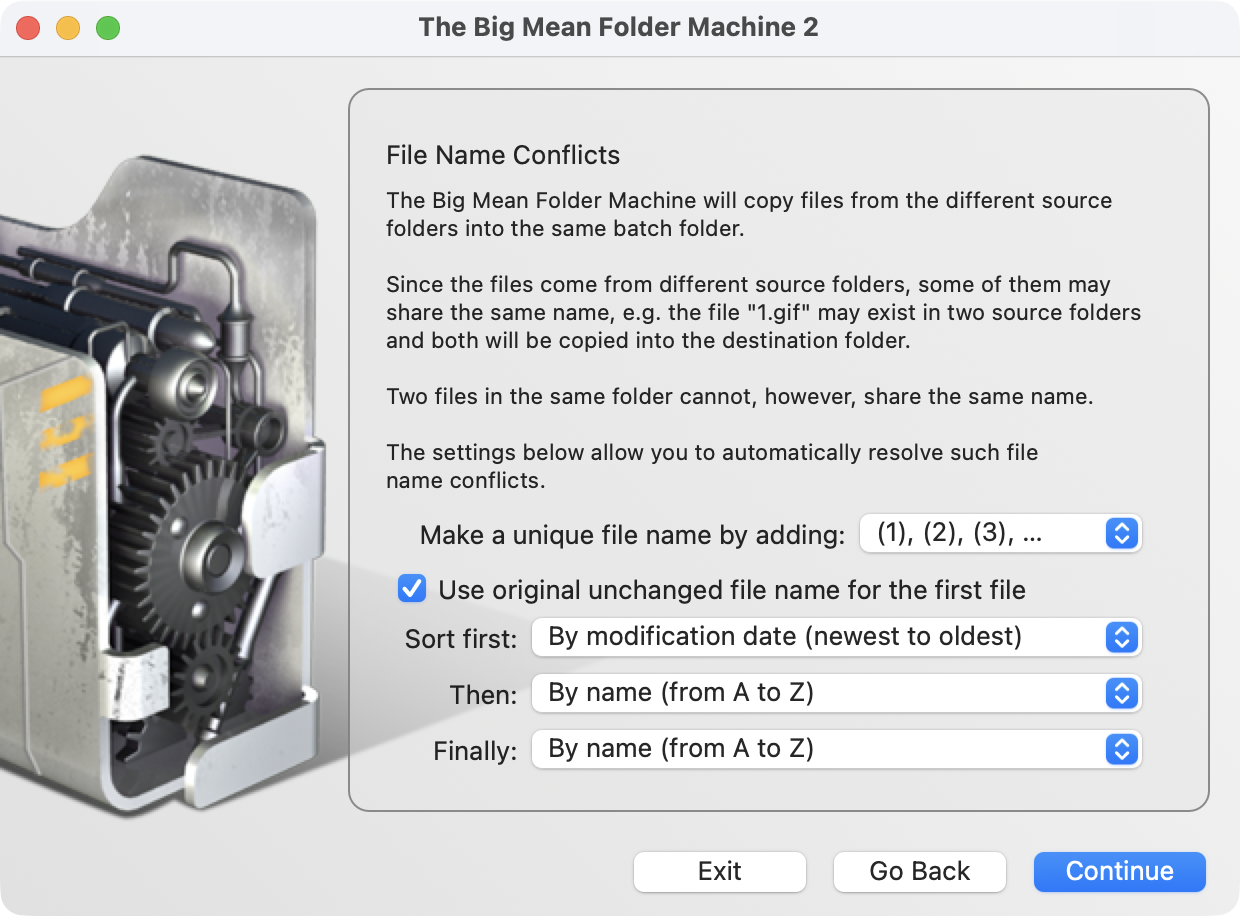
Task: Click the Exit button
Action: [719, 871]
